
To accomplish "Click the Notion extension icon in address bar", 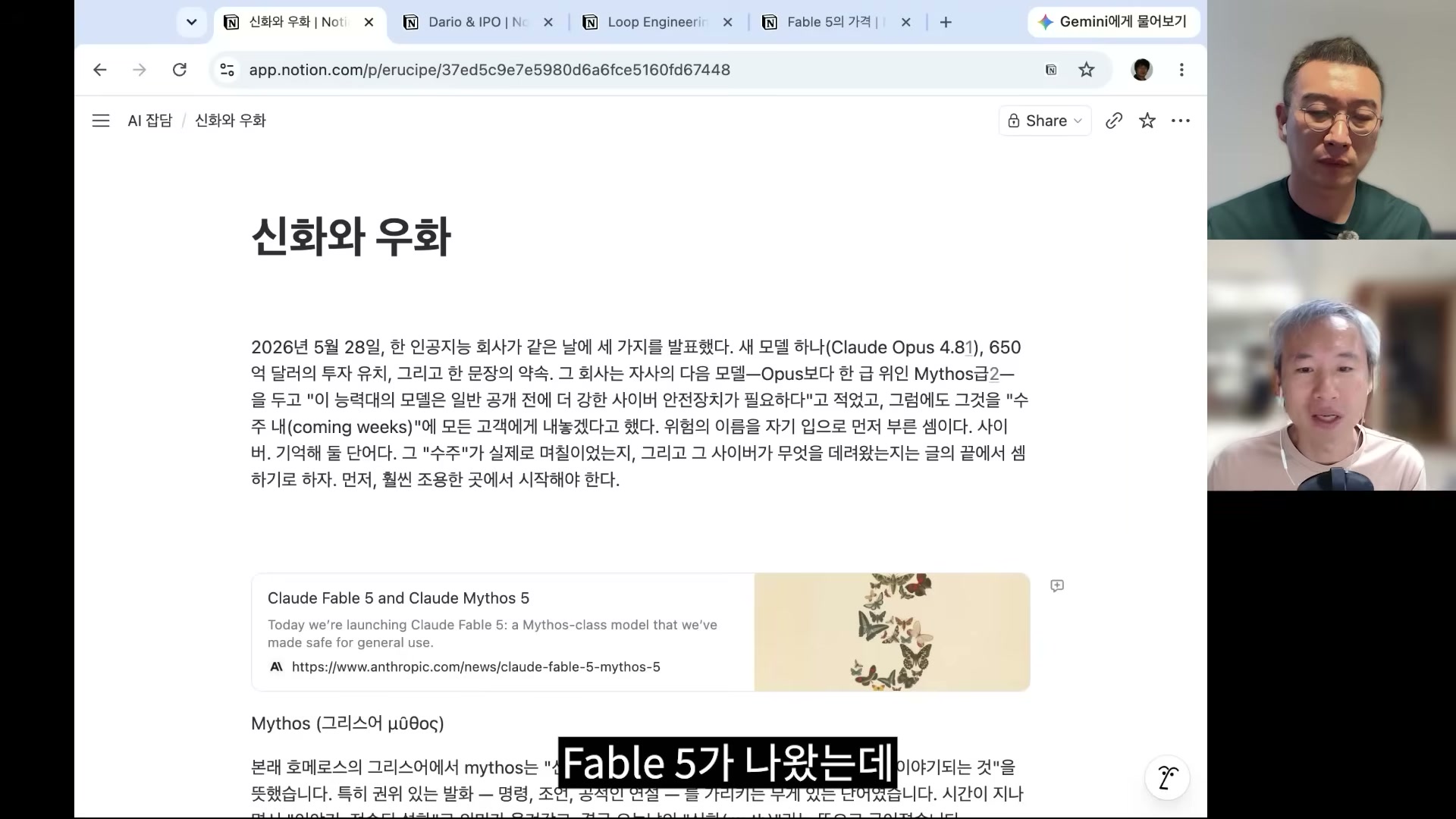I will click(x=1051, y=70).
